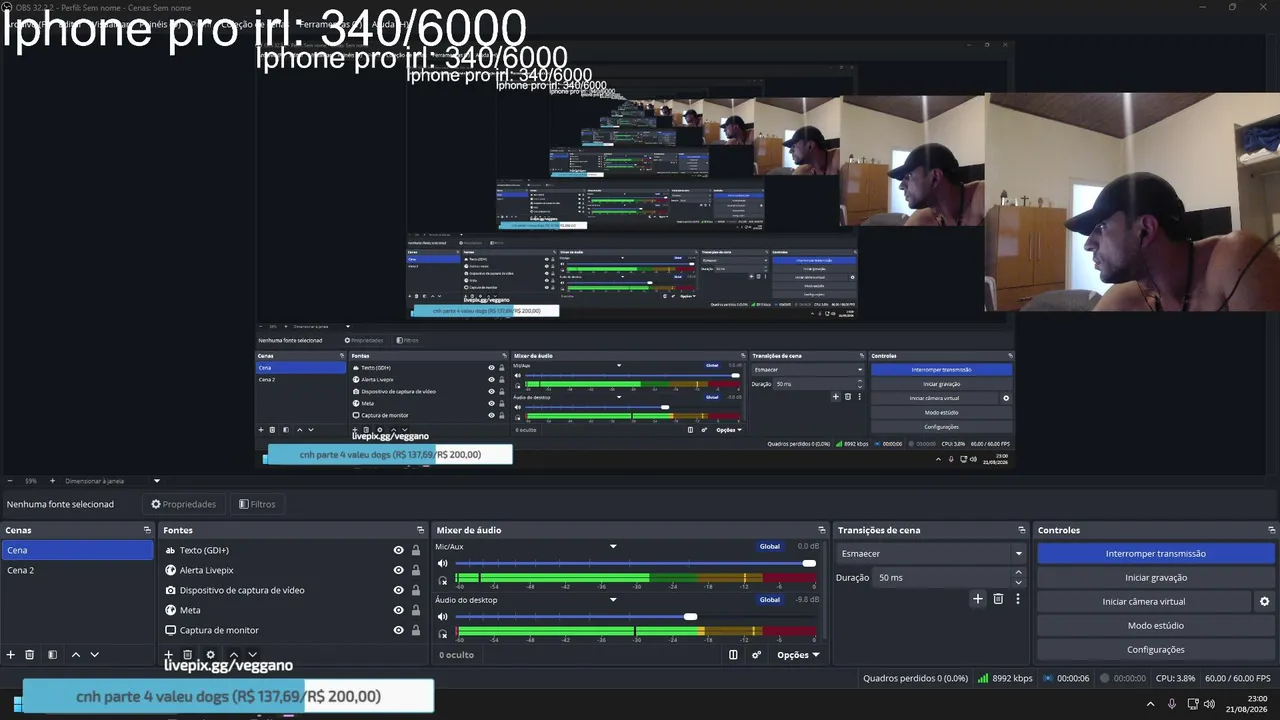This screenshot has width=1280, height=720.
Task: Undock the Fontes panel
Action: (x=421, y=530)
